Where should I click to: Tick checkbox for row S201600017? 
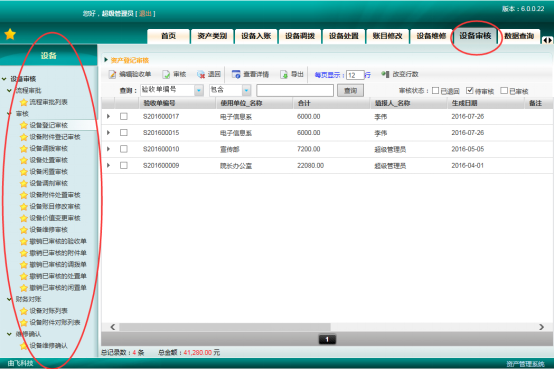pyautogui.click(x=124, y=116)
